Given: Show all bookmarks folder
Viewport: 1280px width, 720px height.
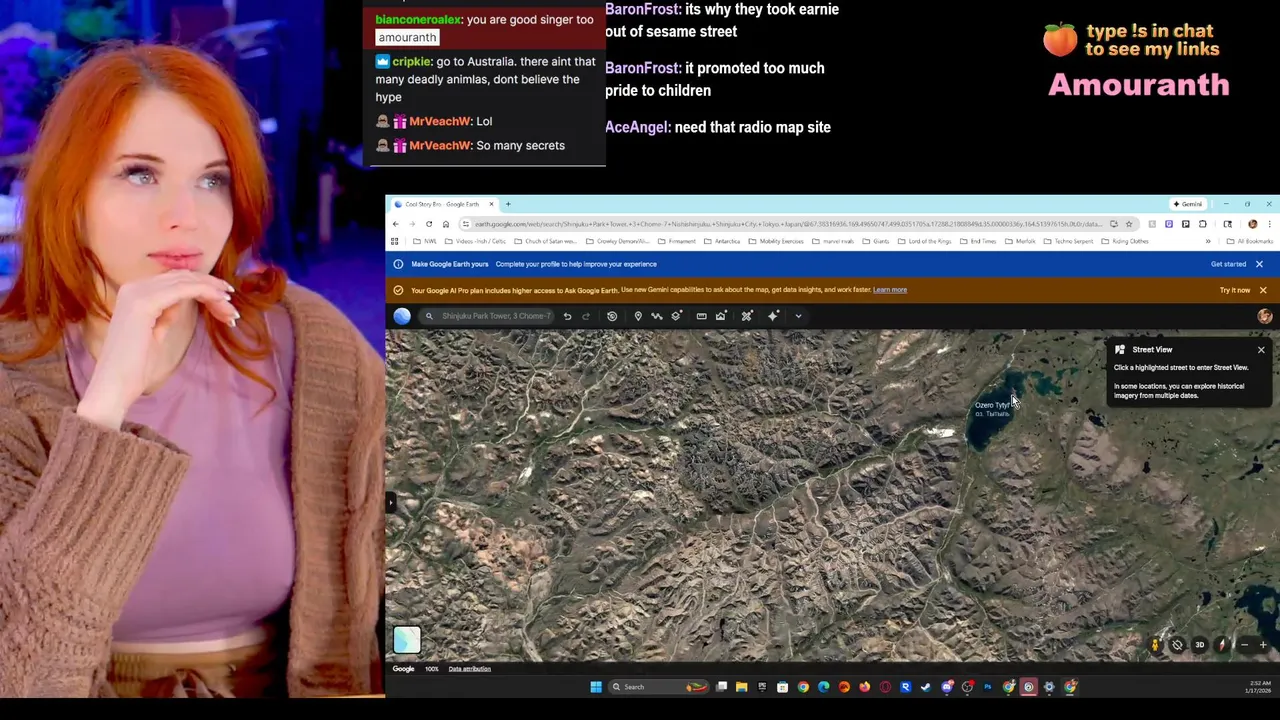Looking at the screenshot, I should 1250,241.
